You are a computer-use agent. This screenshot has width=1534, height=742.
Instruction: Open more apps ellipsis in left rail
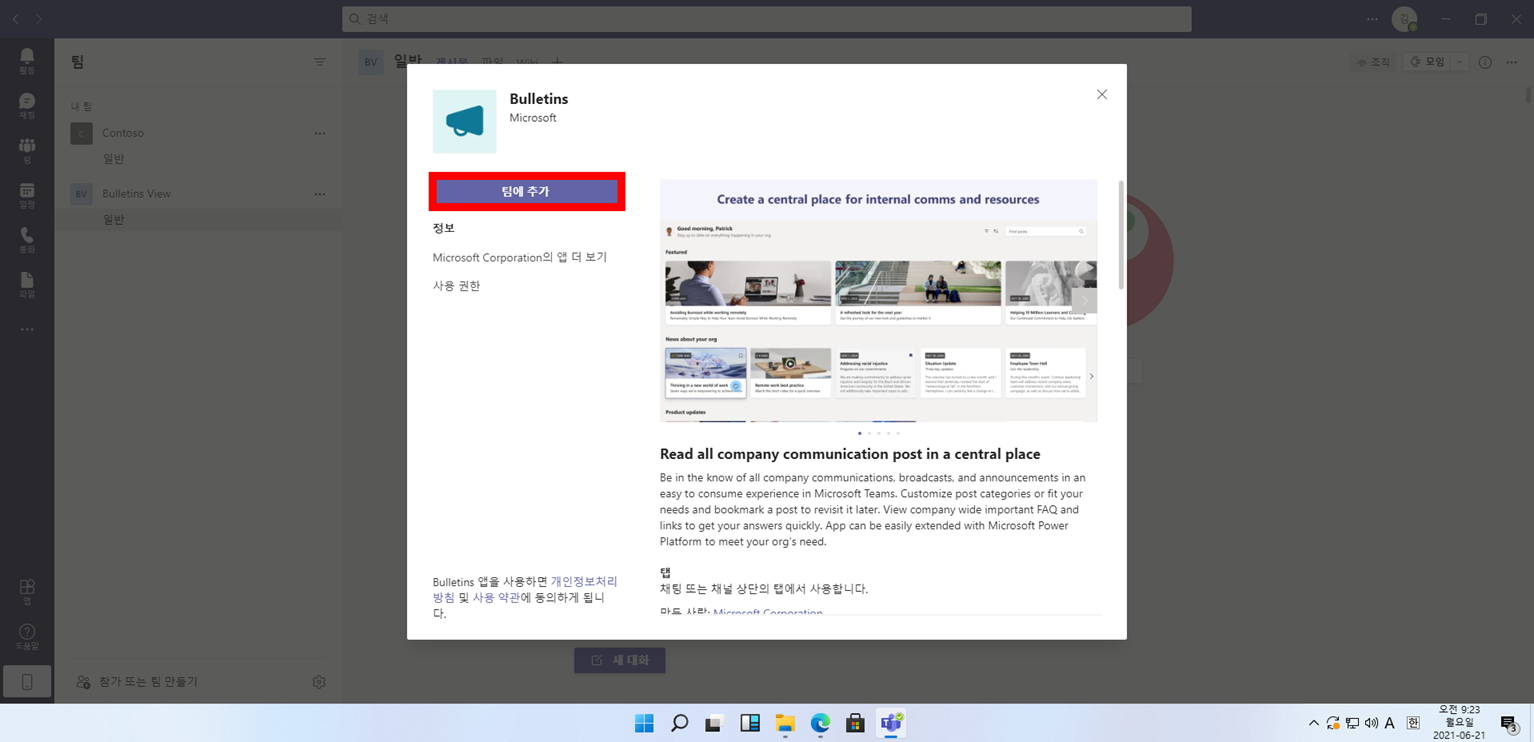[27, 329]
